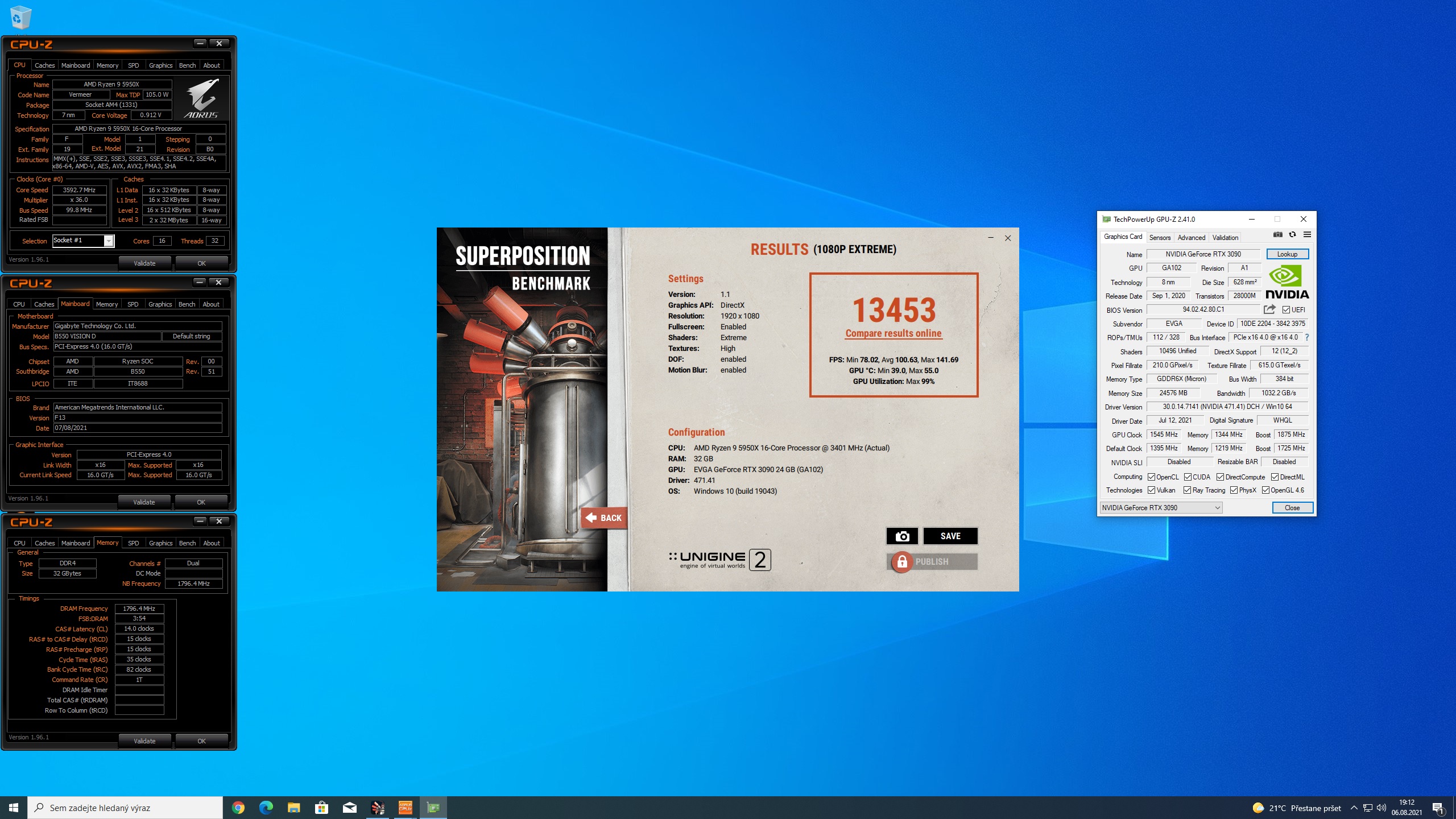
Task: Switch to the Sensors tab in GPU-Z
Action: [x=1160, y=237]
